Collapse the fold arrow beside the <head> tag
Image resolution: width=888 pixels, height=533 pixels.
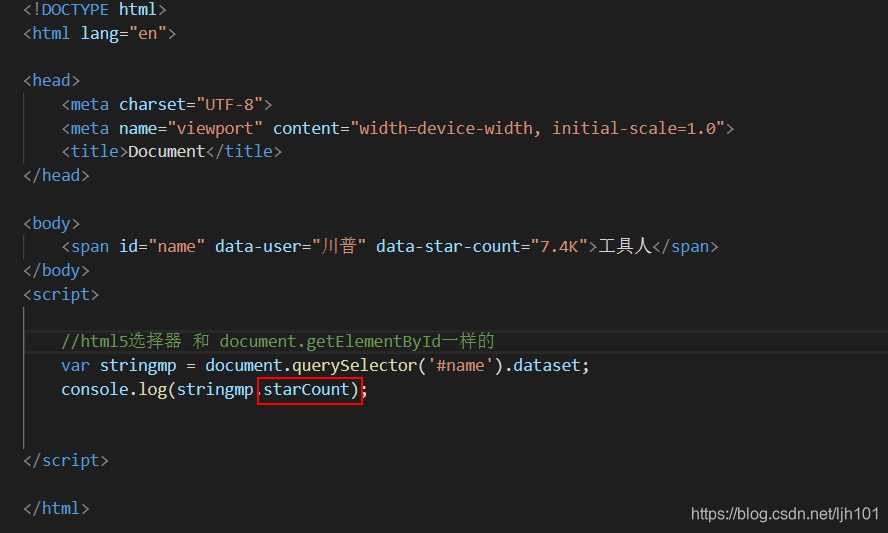click(x=9, y=81)
